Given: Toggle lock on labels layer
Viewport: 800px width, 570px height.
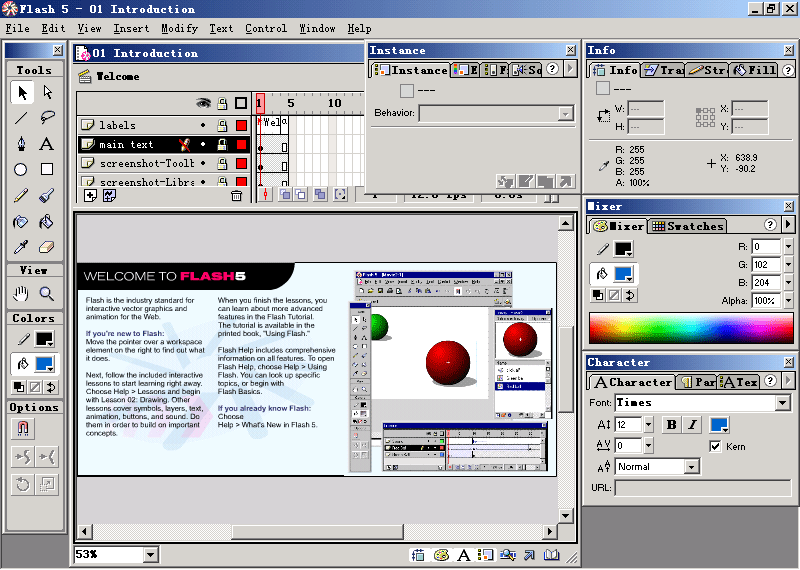Looking at the screenshot, I should [222, 125].
